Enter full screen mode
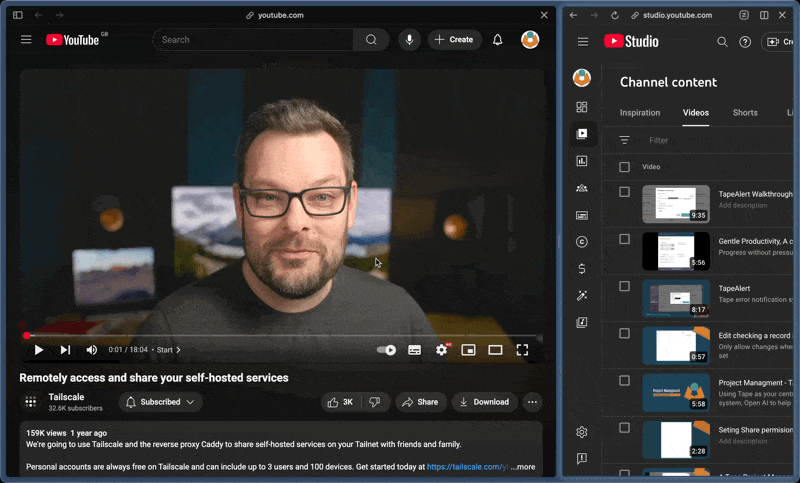800x483 pixels. point(522,350)
